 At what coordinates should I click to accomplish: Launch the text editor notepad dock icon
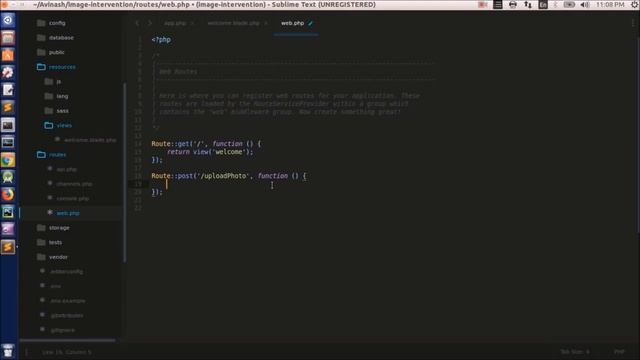(x=8, y=90)
